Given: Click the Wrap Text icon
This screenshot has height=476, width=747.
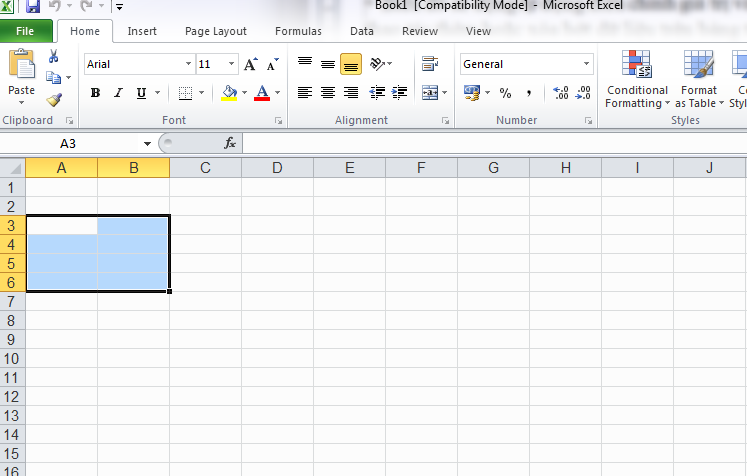Looking at the screenshot, I should click(430, 64).
